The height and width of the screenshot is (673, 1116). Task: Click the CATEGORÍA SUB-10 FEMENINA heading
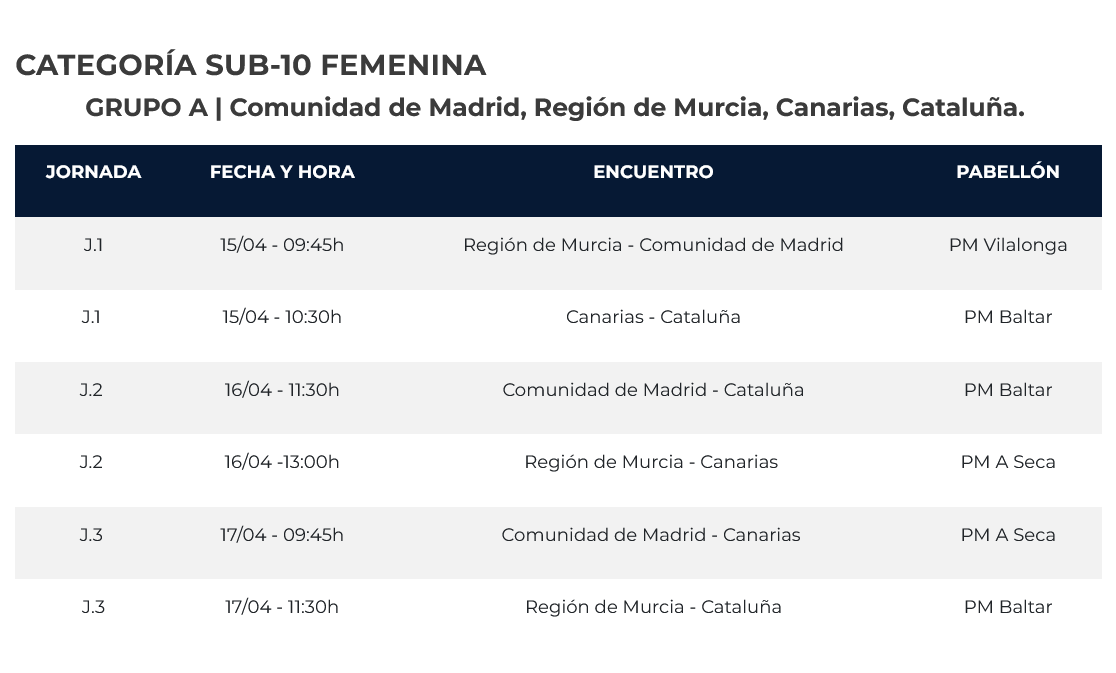(x=251, y=65)
